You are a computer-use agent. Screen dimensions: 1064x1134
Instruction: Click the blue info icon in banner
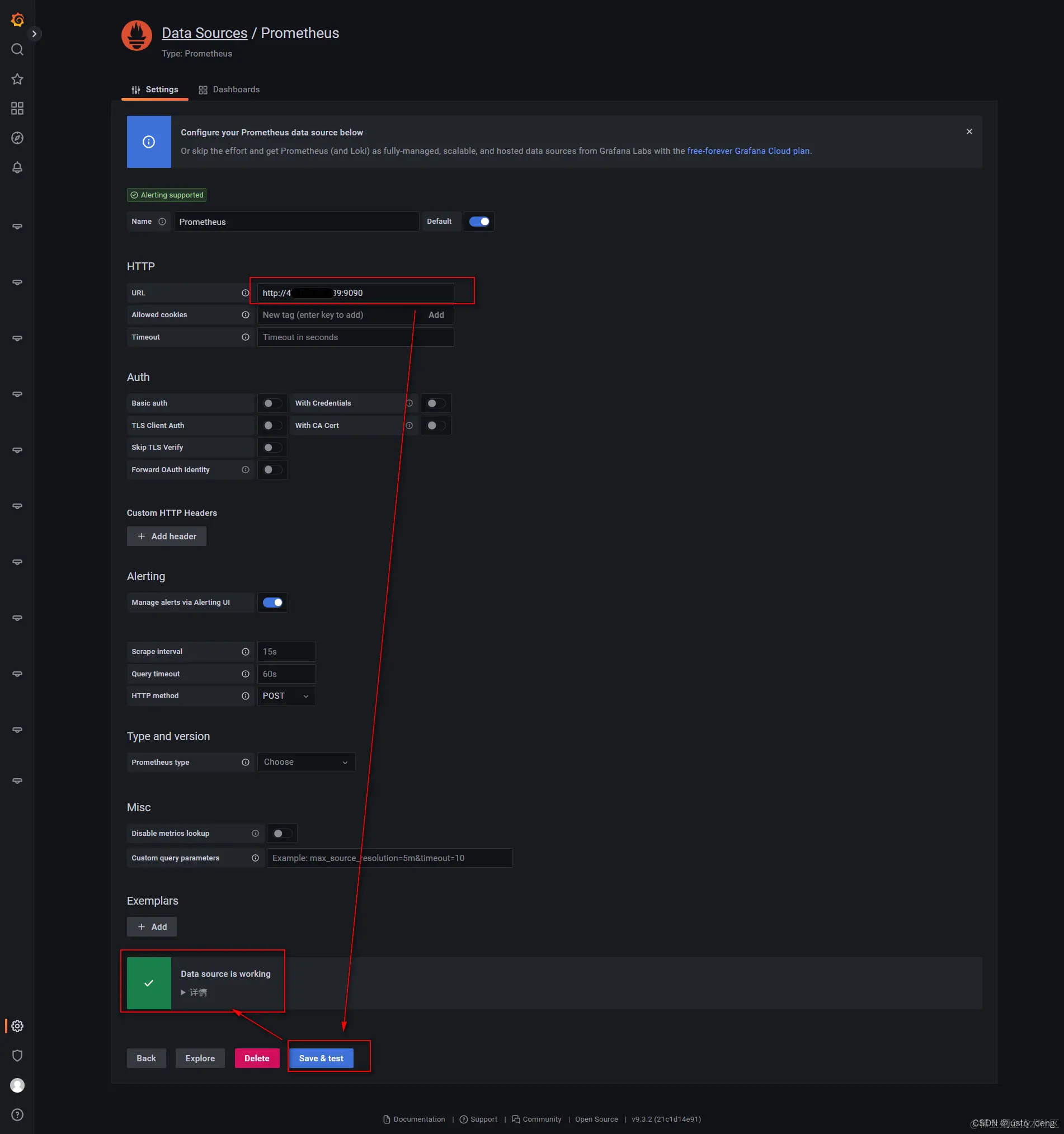click(149, 142)
